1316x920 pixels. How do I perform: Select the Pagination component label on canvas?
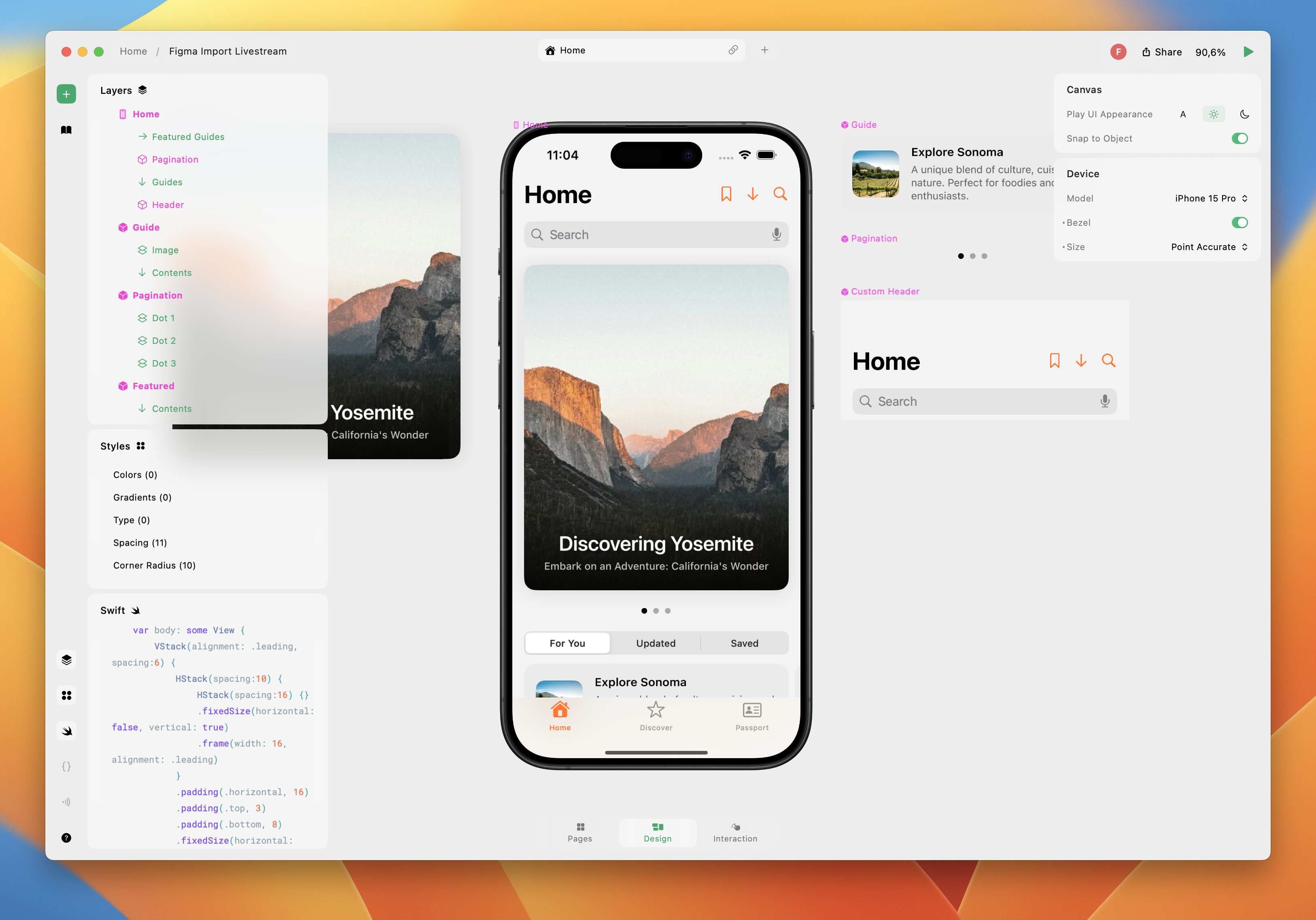[869, 238]
